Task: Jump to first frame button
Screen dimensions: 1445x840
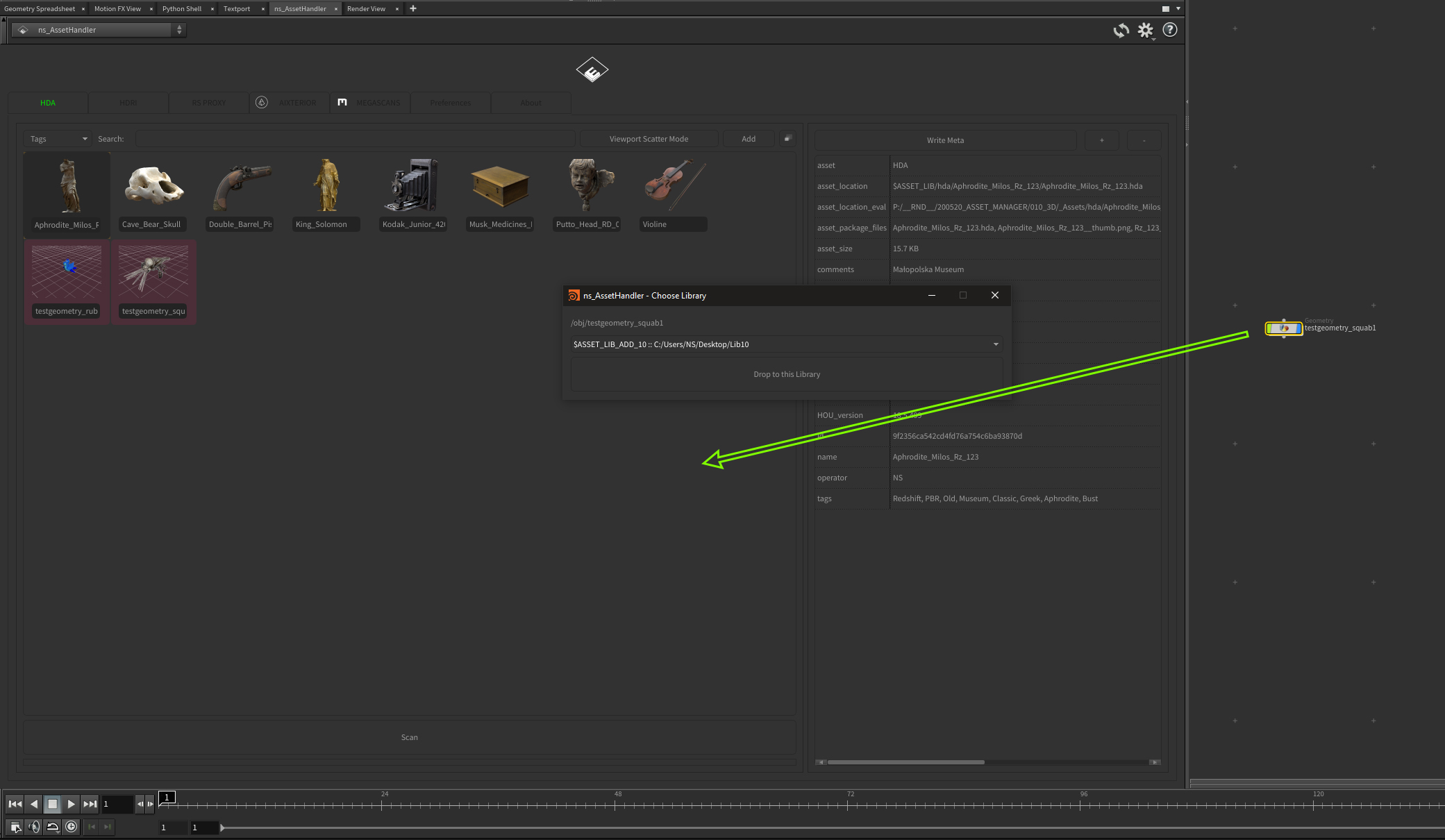Action: [x=15, y=804]
